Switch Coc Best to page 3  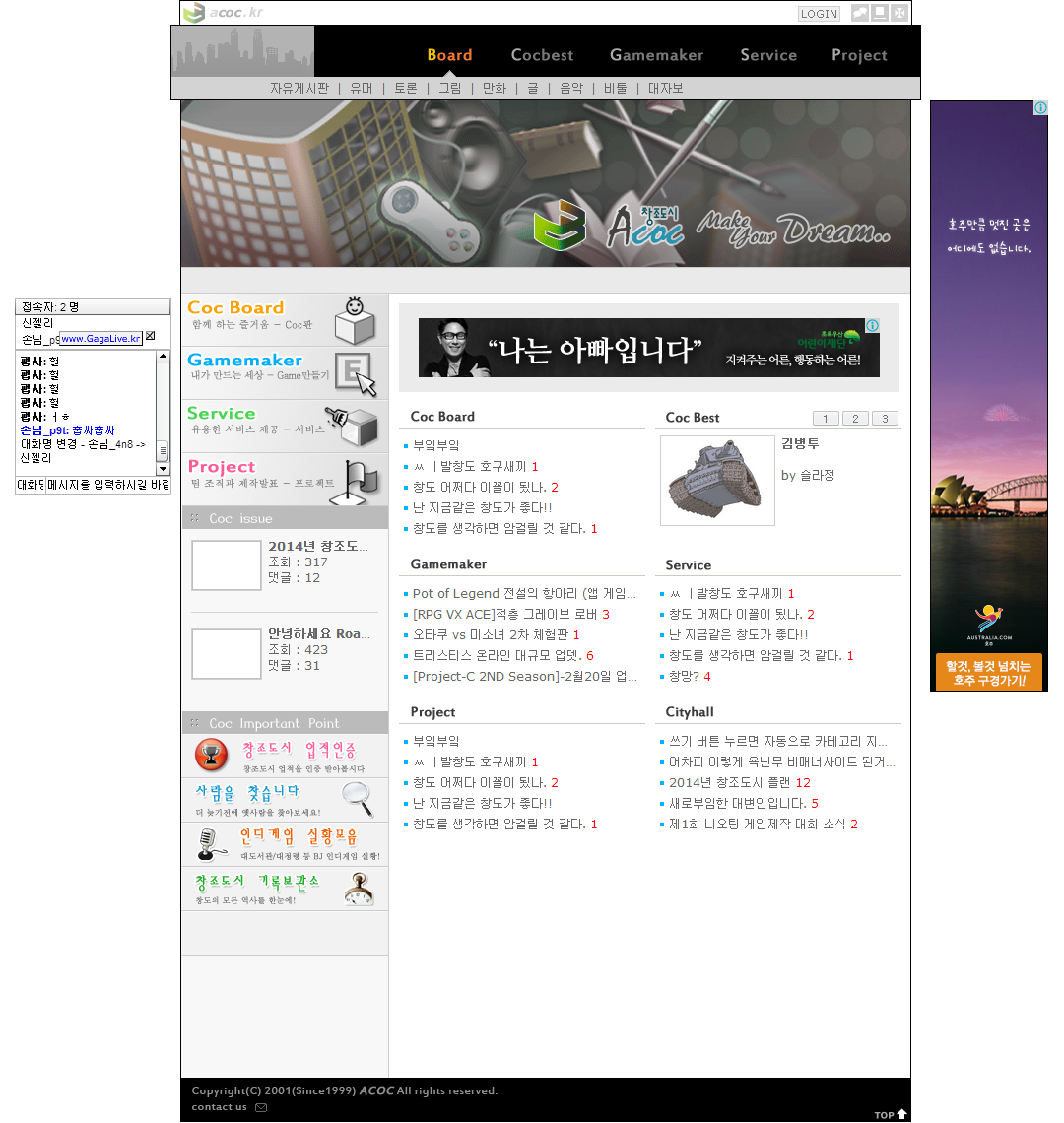[x=885, y=419]
